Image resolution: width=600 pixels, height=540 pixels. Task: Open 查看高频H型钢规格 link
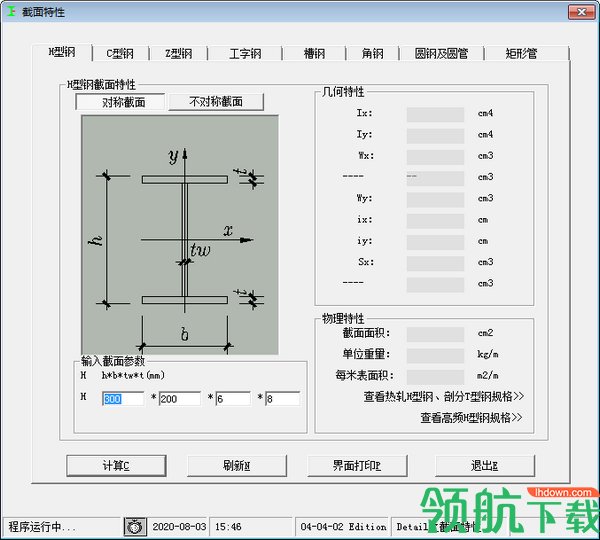coord(471,418)
